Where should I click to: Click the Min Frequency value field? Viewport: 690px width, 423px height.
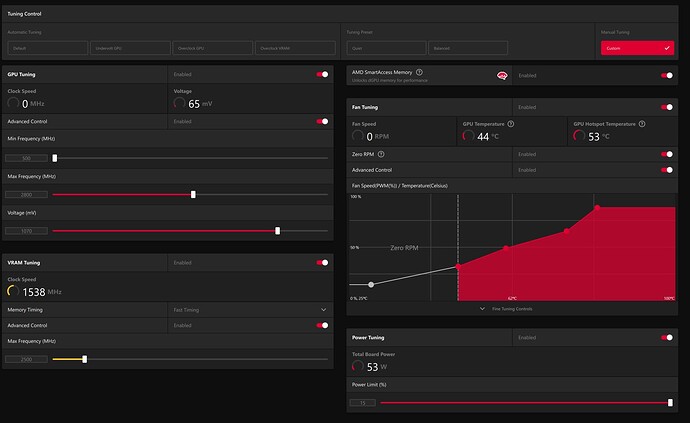26,158
